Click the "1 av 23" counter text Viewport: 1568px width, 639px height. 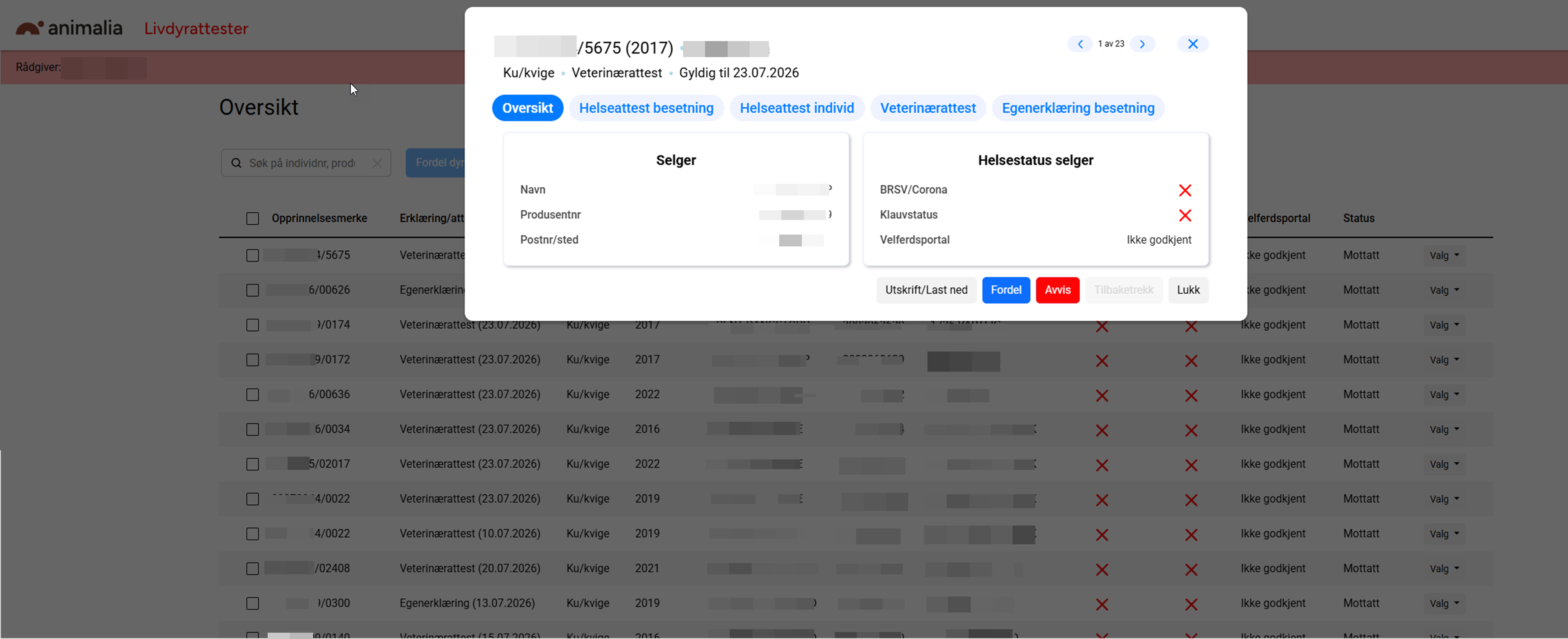(1111, 44)
